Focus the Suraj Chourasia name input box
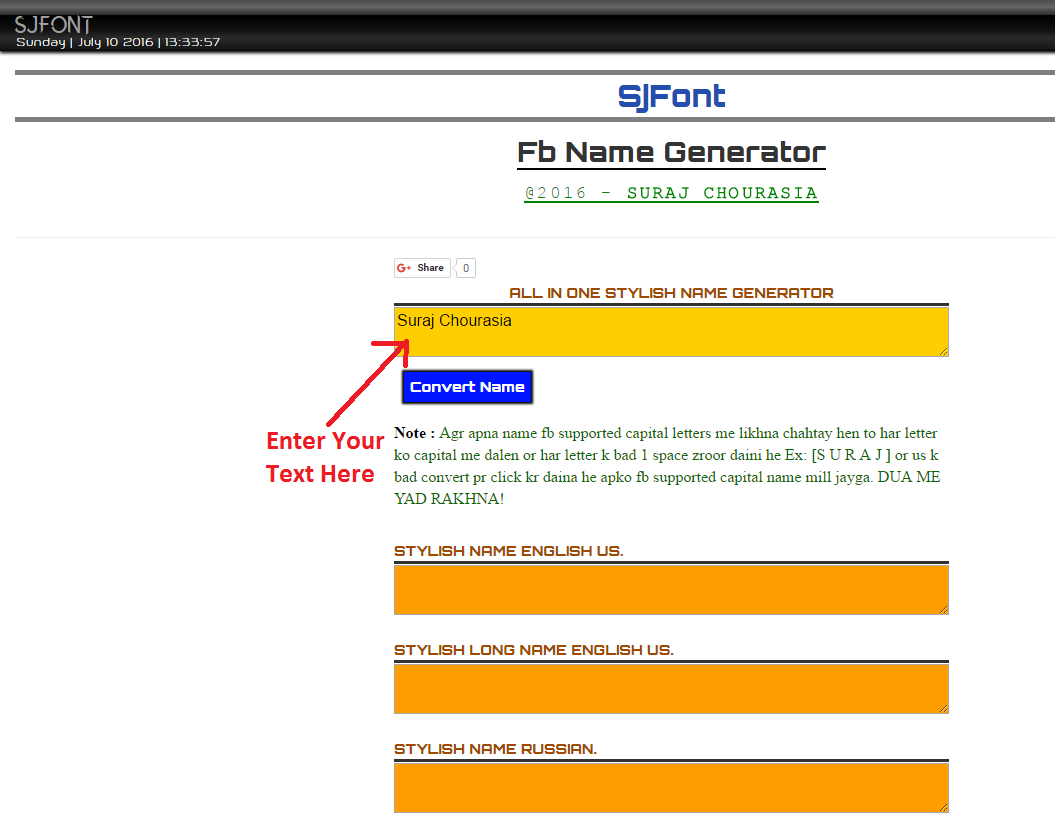This screenshot has height=832, width=1055. click(x=671, y=332)
